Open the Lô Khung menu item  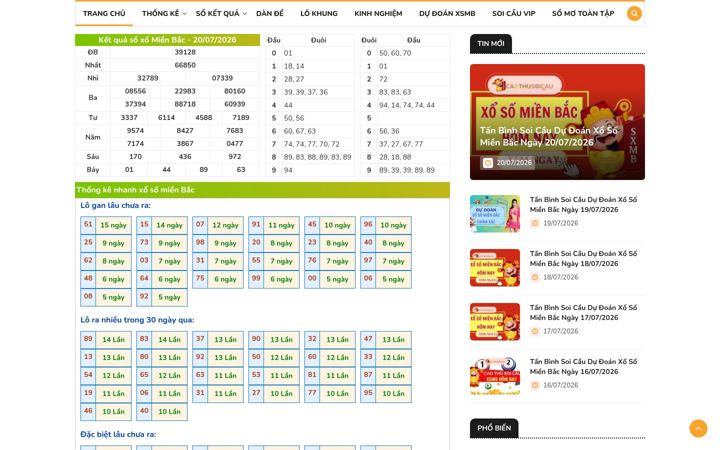click(x=319, y=13)
